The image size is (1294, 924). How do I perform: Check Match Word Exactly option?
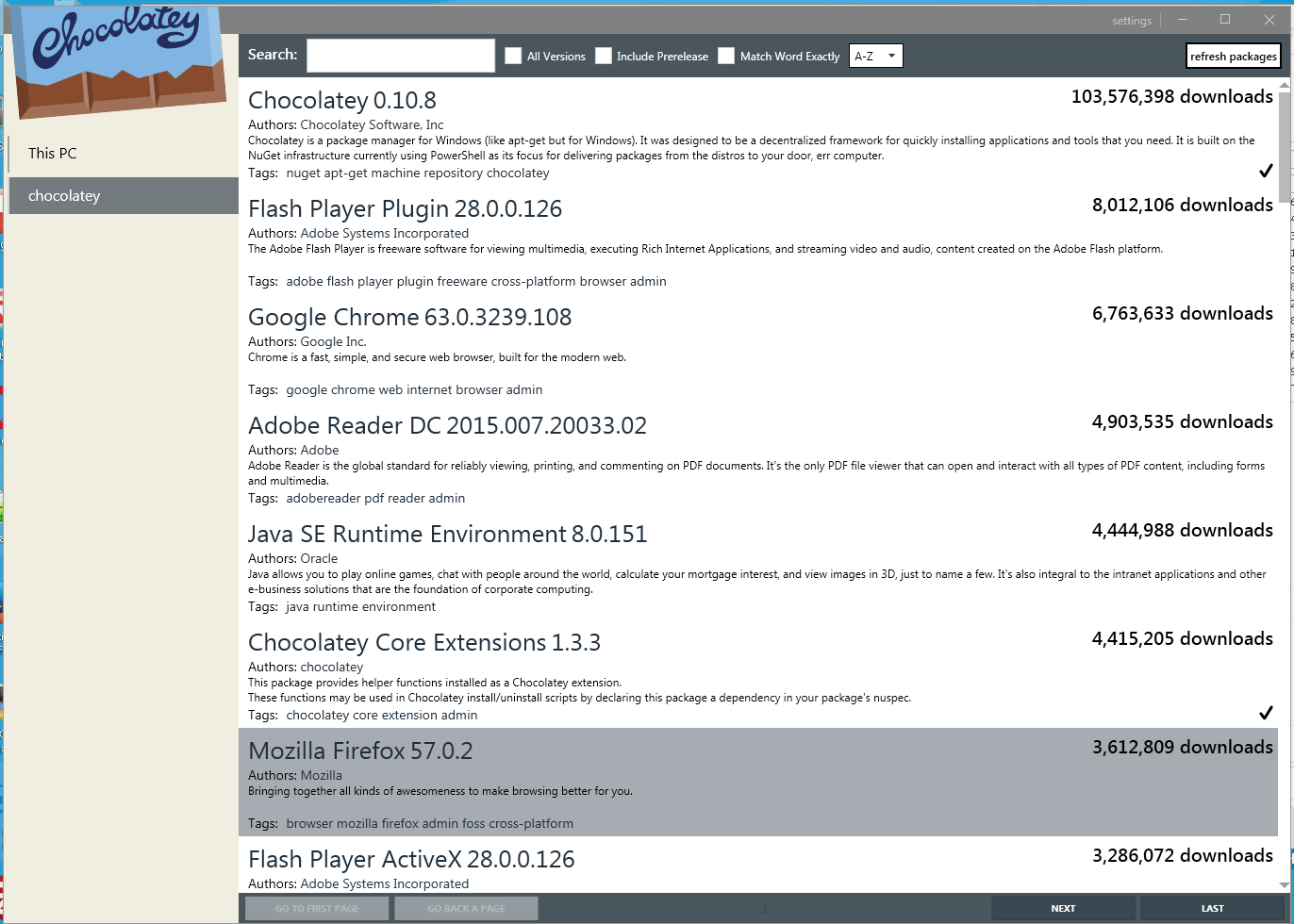(x=726, y=56)
